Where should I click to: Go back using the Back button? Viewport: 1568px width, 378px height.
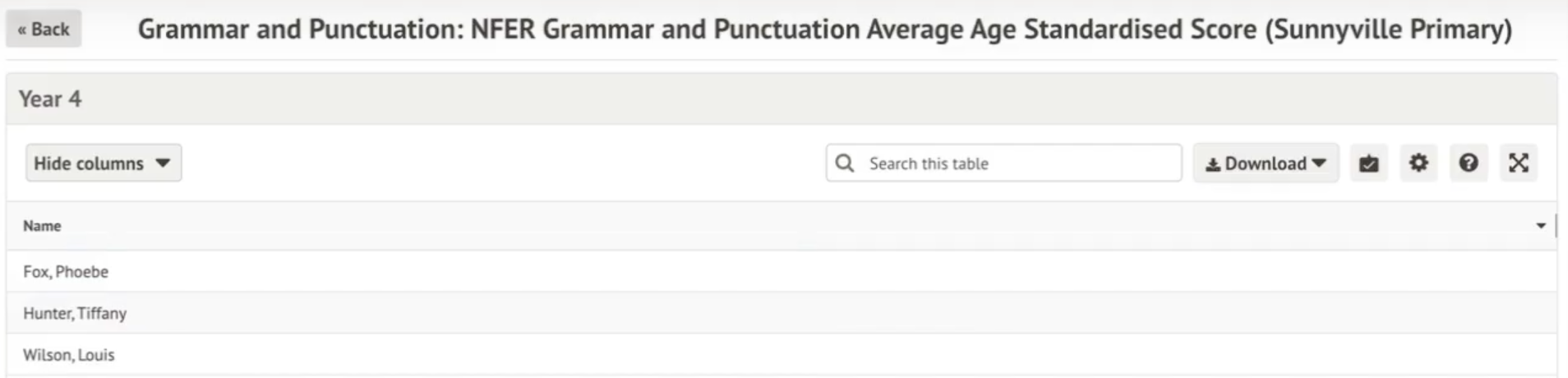(x=44, y=30)
